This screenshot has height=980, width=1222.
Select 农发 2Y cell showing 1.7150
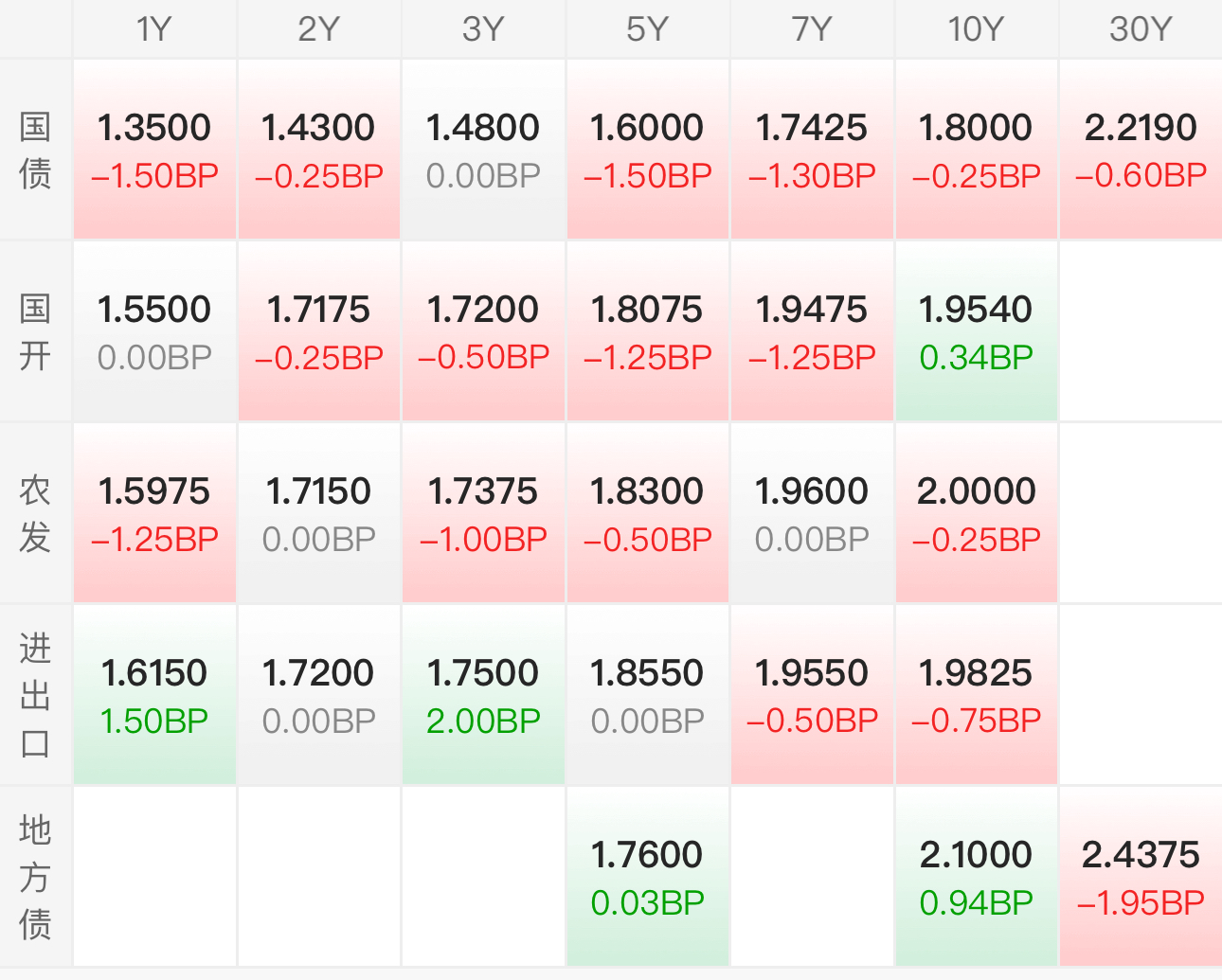[318, 513]
